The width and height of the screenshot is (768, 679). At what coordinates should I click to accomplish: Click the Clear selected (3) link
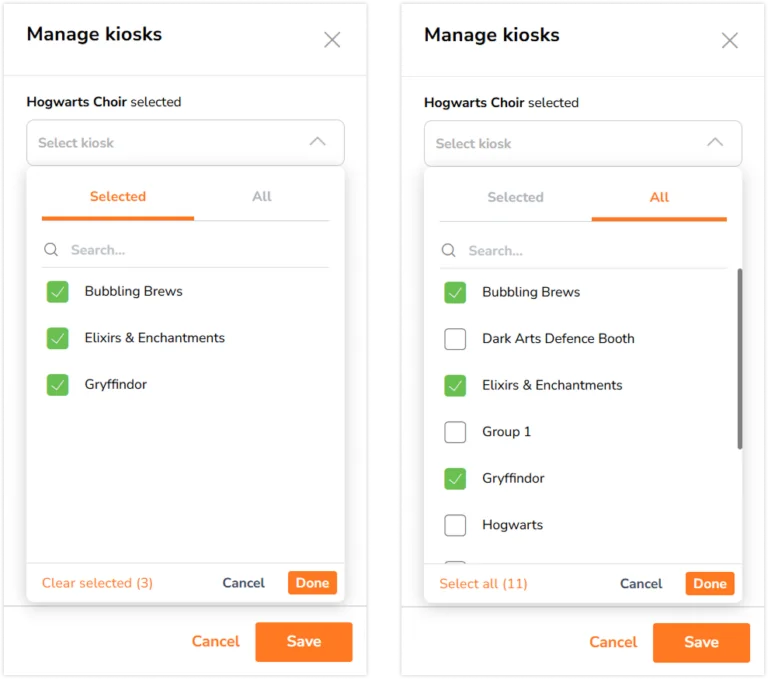coord(97,583)
